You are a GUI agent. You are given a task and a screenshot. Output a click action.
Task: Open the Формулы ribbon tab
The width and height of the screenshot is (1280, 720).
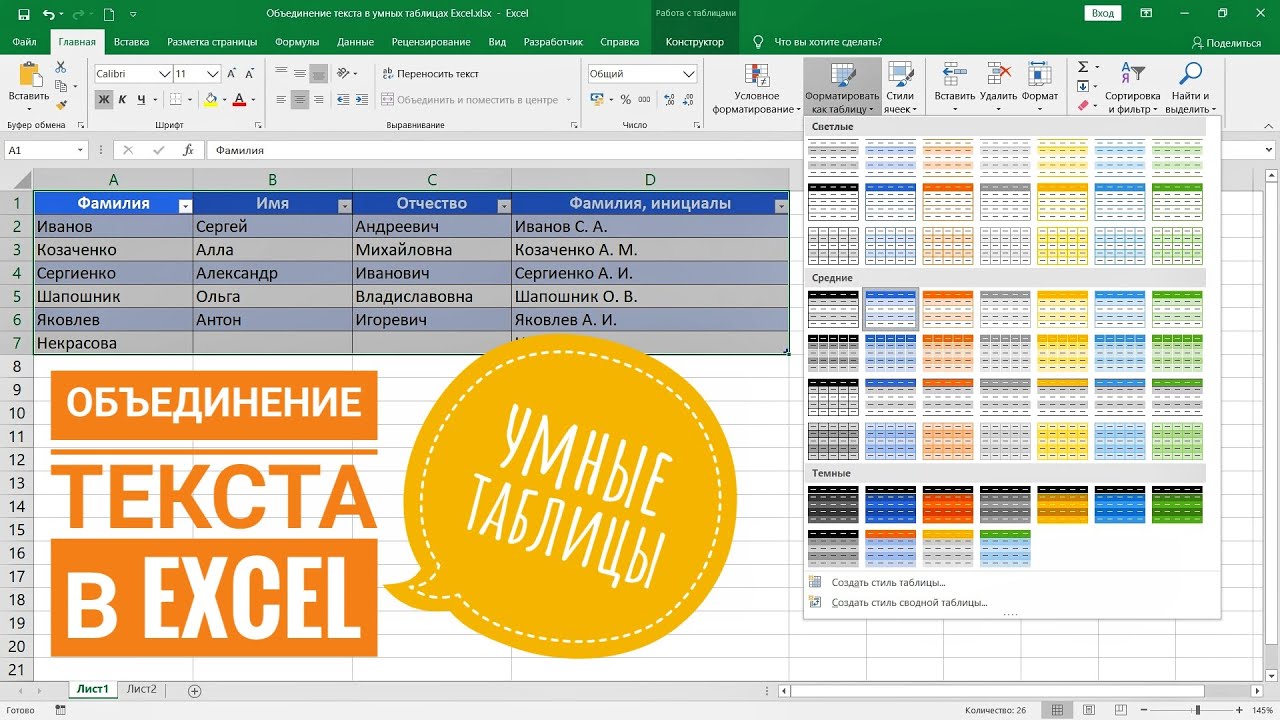click(x=297, y=42)
